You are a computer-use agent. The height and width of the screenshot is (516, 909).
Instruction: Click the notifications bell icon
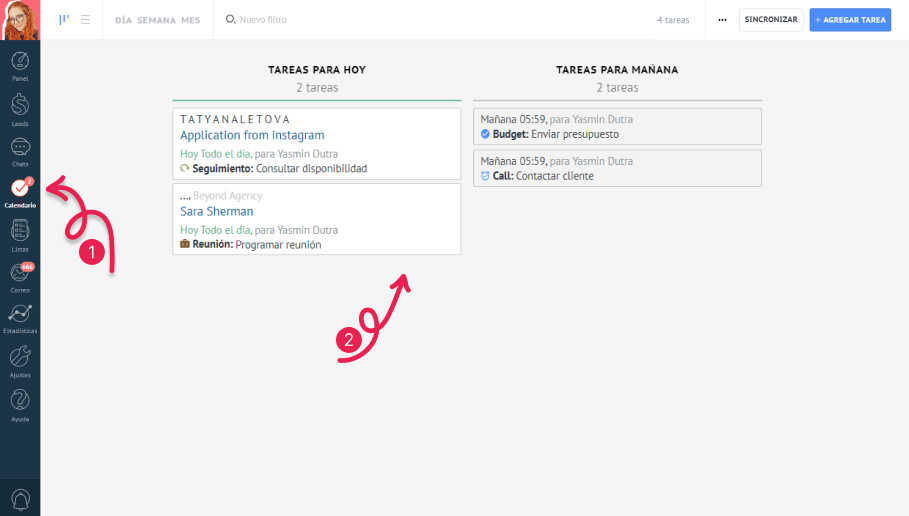click(x=20, y=498)
